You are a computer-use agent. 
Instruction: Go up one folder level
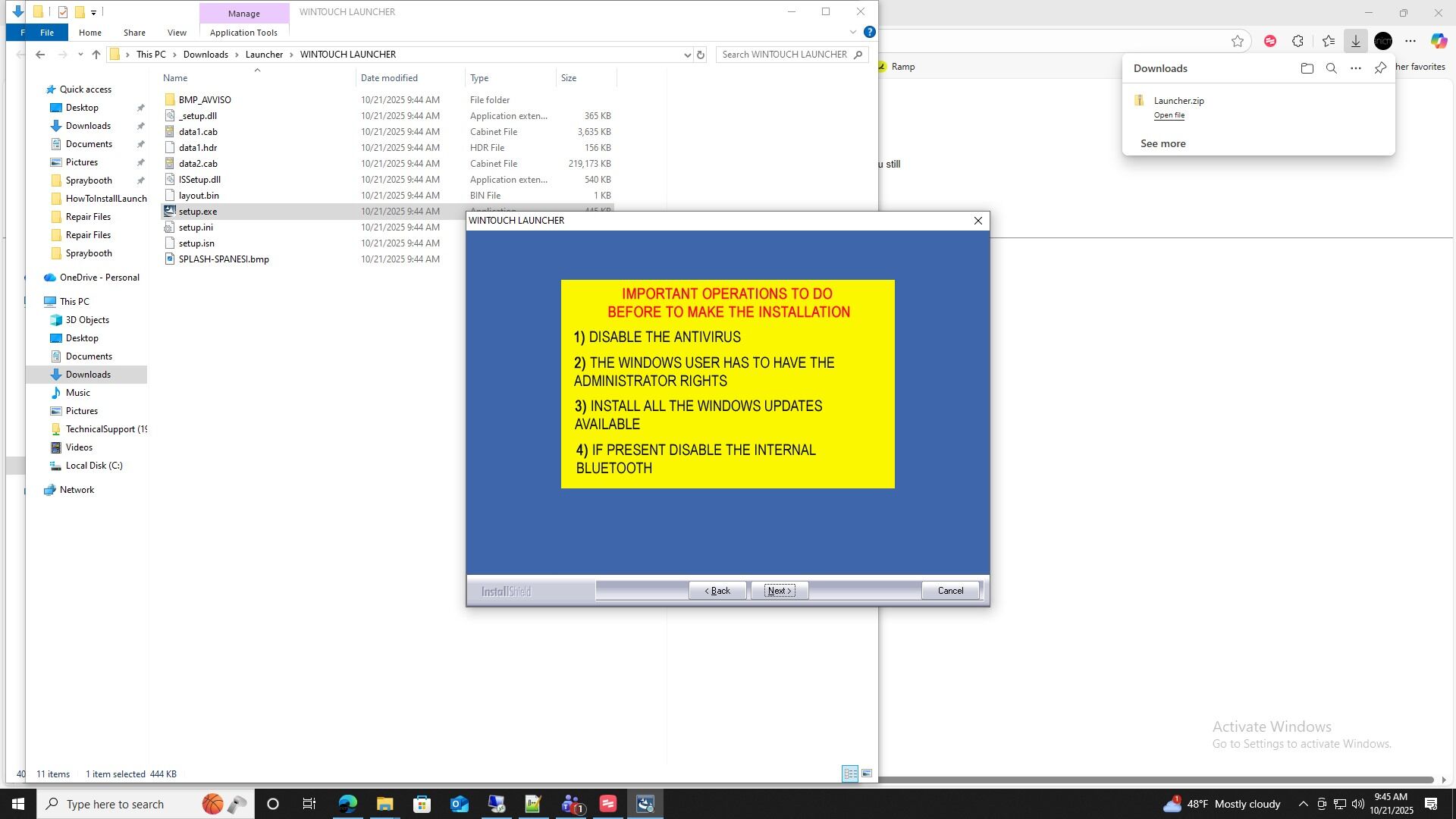pyautogui.click(x=96, y=55)
